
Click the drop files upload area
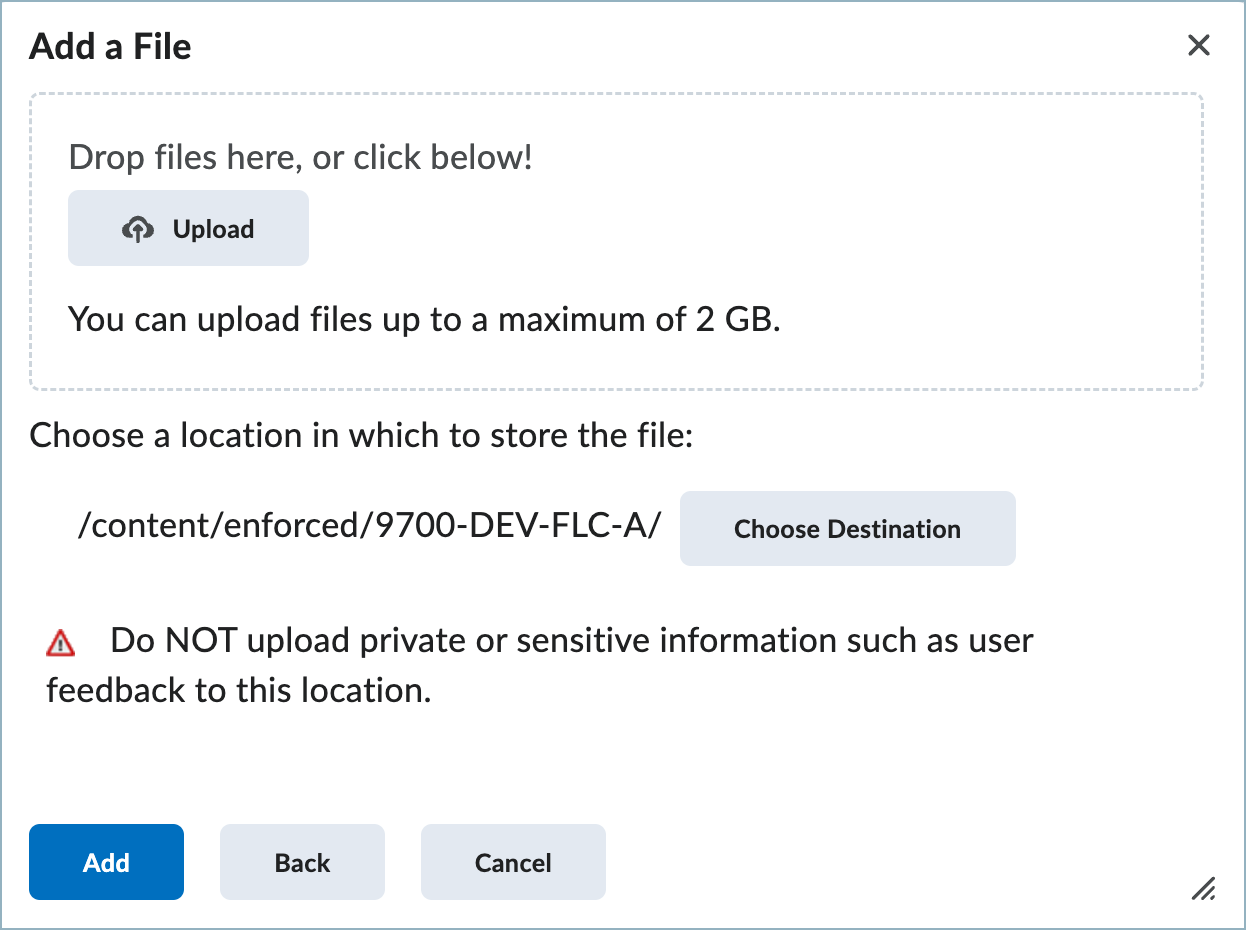point(617,240)
